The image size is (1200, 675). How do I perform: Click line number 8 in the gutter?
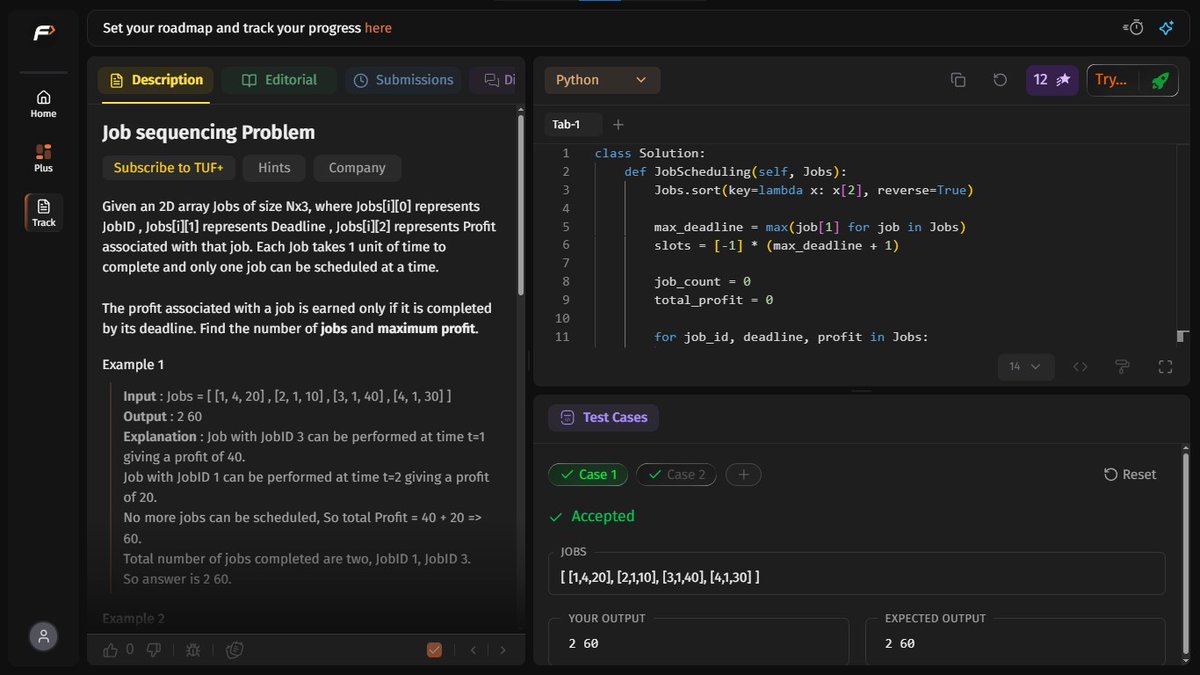(566, 282)
